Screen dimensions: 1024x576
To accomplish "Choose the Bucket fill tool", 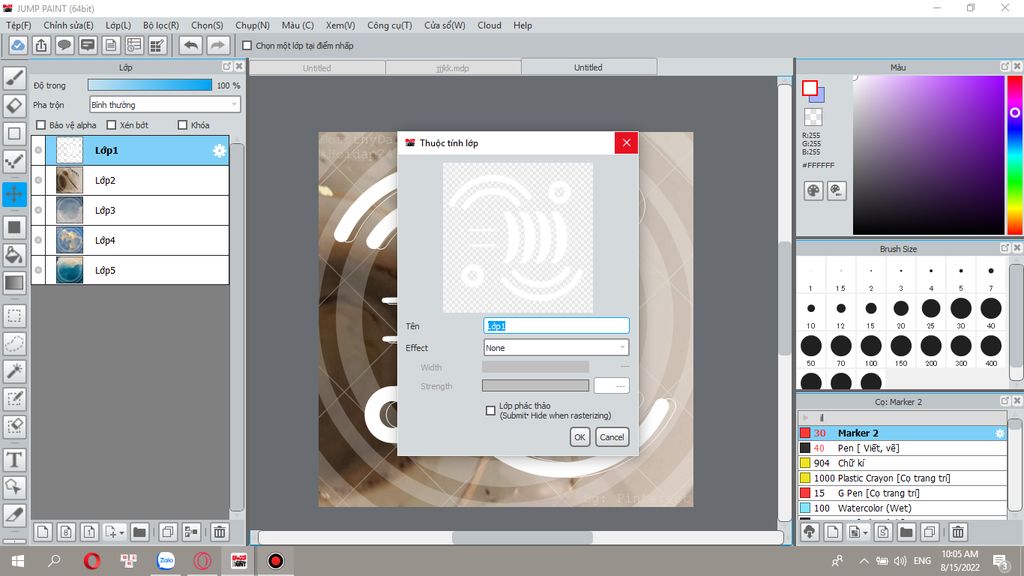I will coord(14,255).
